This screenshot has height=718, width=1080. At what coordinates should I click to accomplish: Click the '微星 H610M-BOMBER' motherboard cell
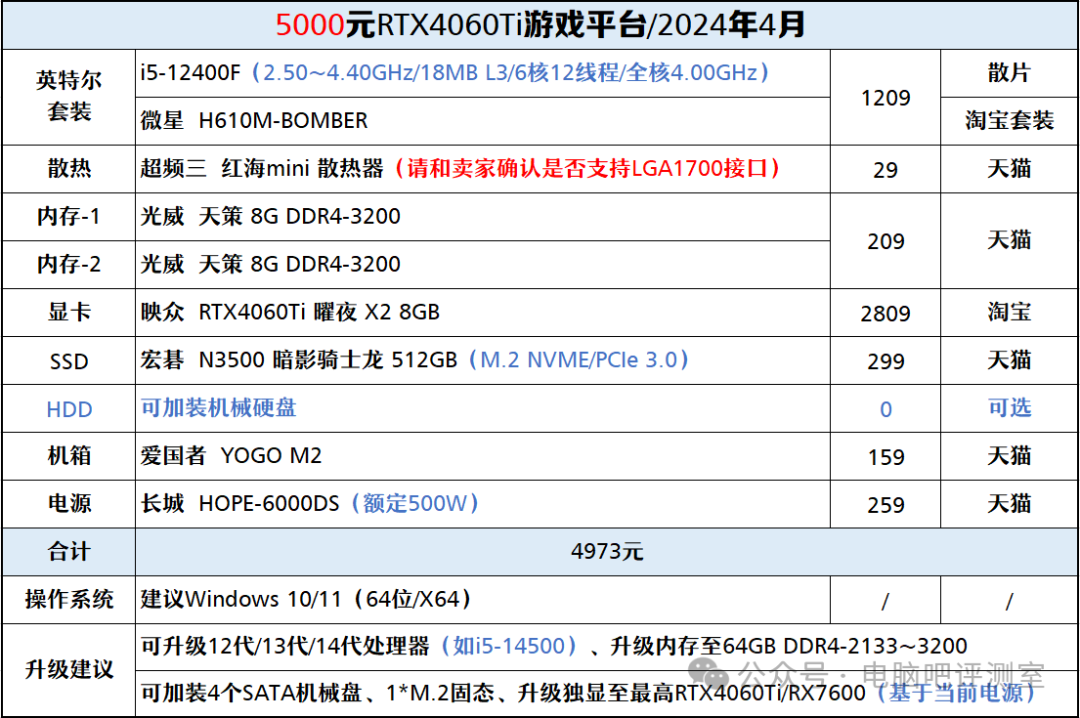[483, 121]
